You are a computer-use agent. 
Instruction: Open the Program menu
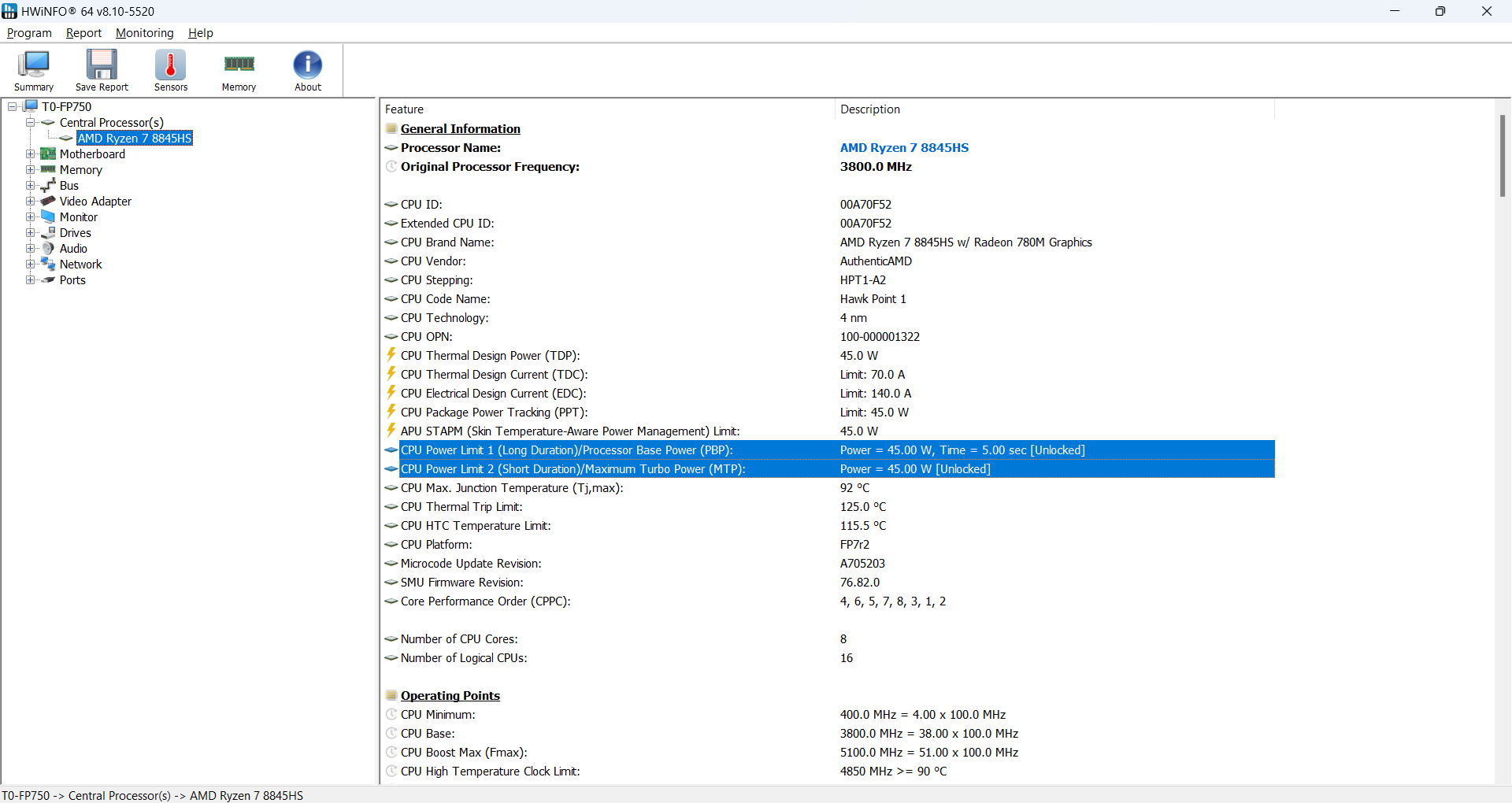(29, 33)
